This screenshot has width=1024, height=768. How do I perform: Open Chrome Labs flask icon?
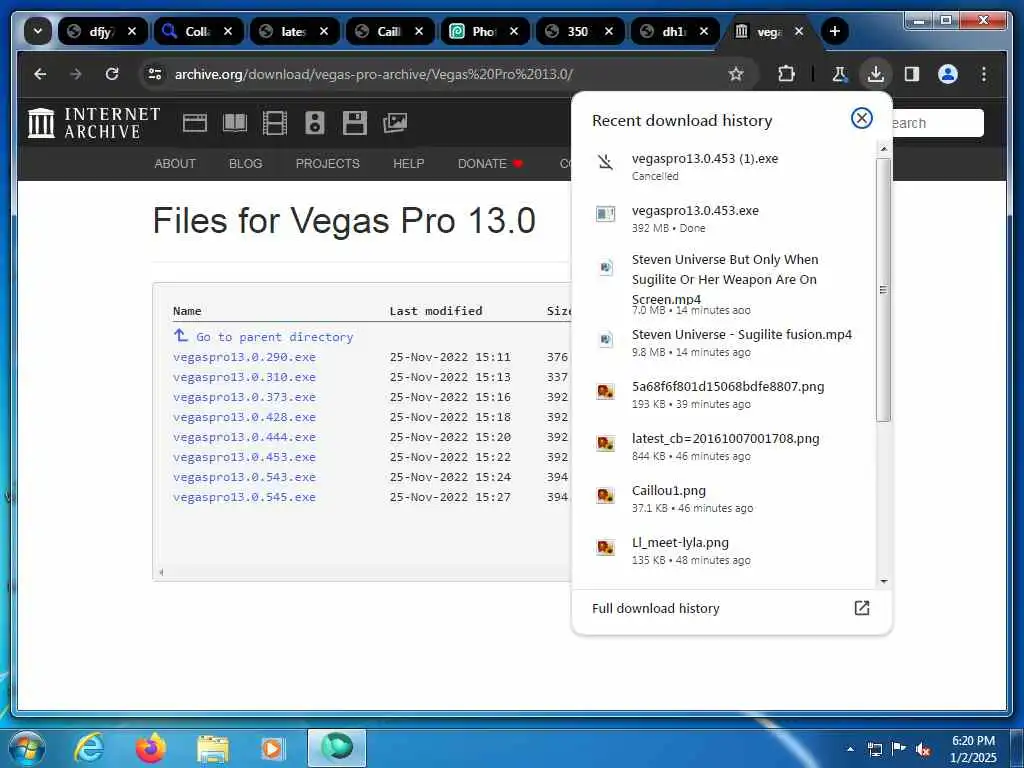(x=840, y=74)
